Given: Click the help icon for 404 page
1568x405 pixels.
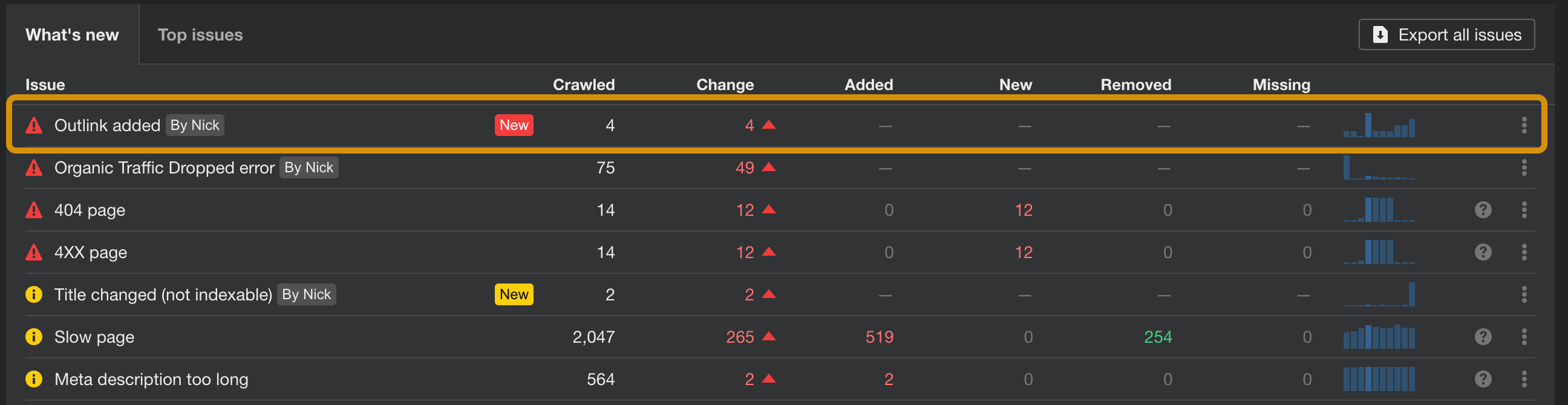Looking at the screenshot, I should (1483, 210).
